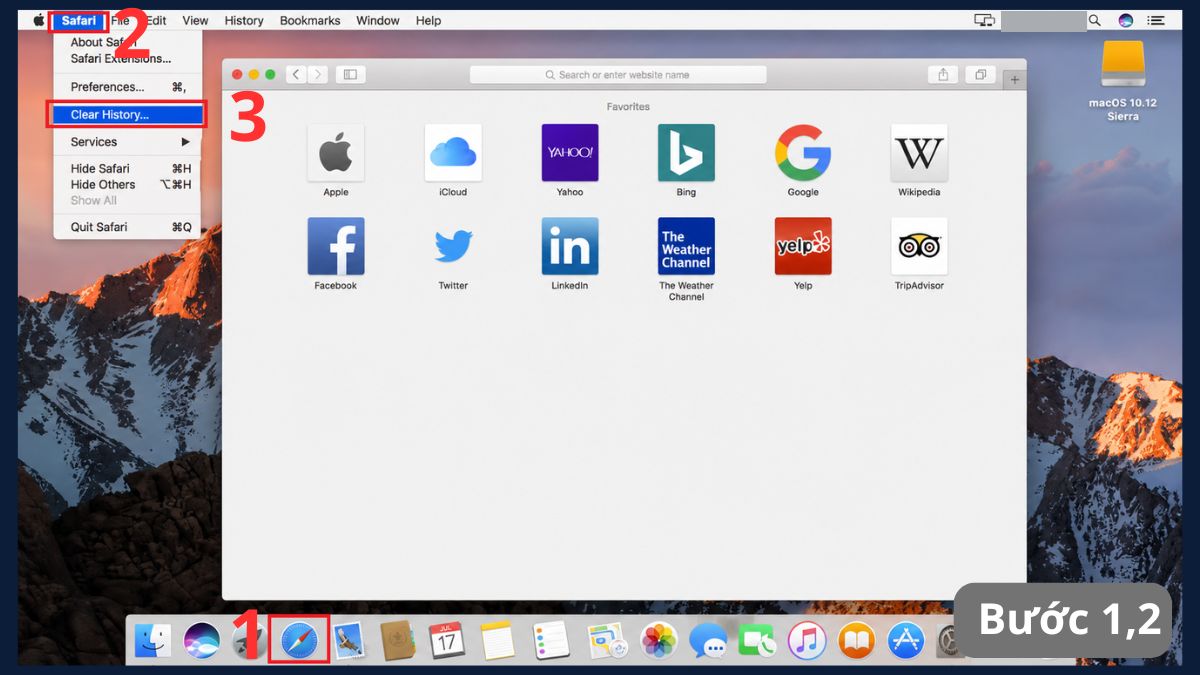Go back with Safari back arrow

point(296,75)
